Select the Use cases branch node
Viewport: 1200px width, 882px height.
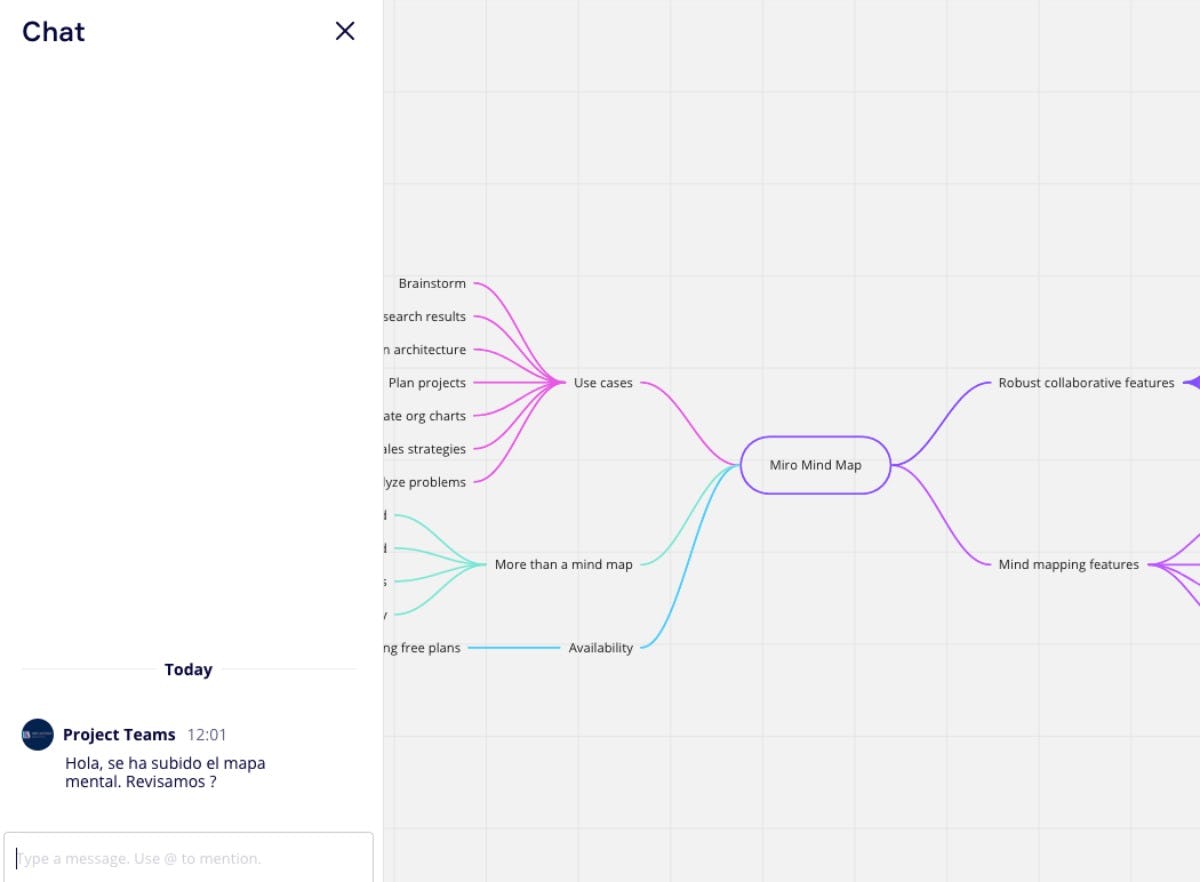click(x=602, y=382)
